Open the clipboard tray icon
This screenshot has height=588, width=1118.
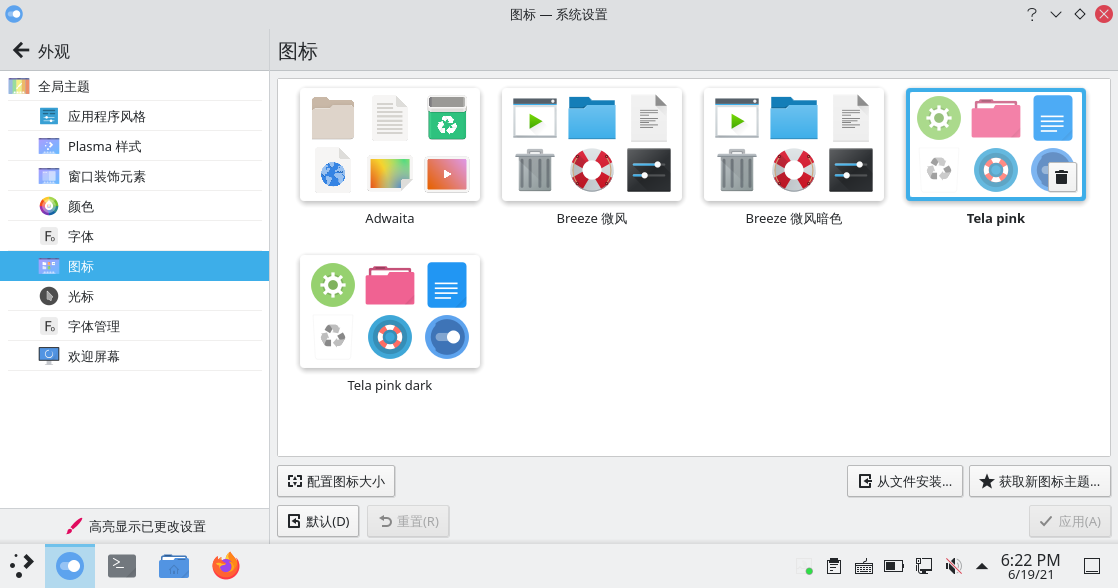click(834, 566)
